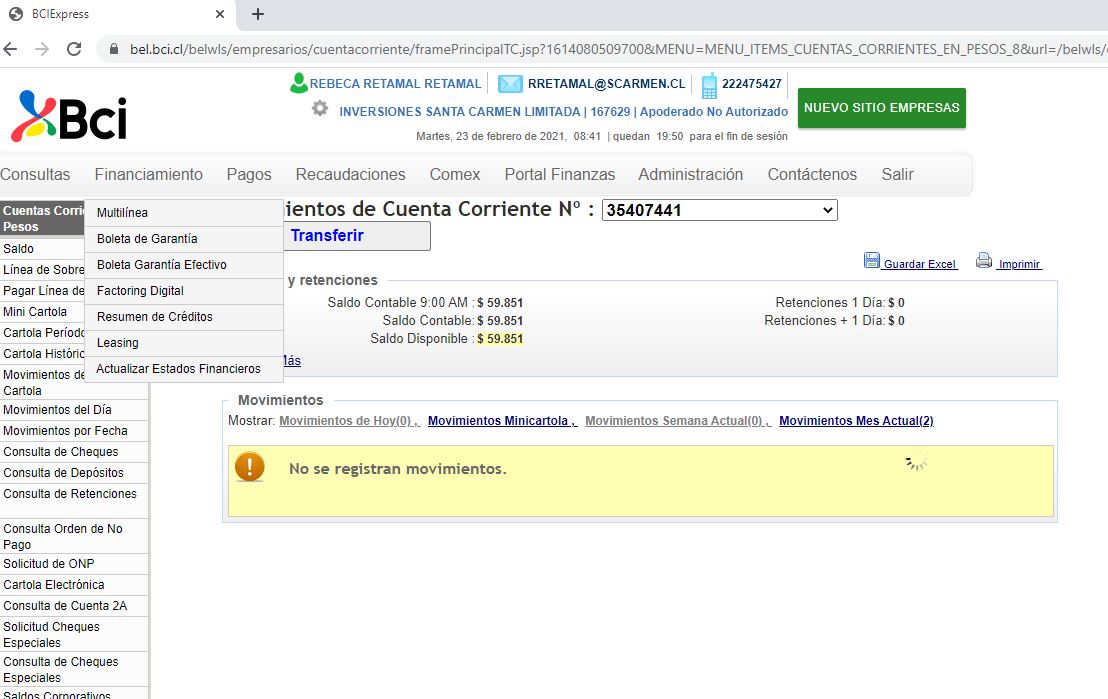This screenshot has height=699, width=1108.
Task: Open a new browser tab
Action: click(x=258, y=14)
